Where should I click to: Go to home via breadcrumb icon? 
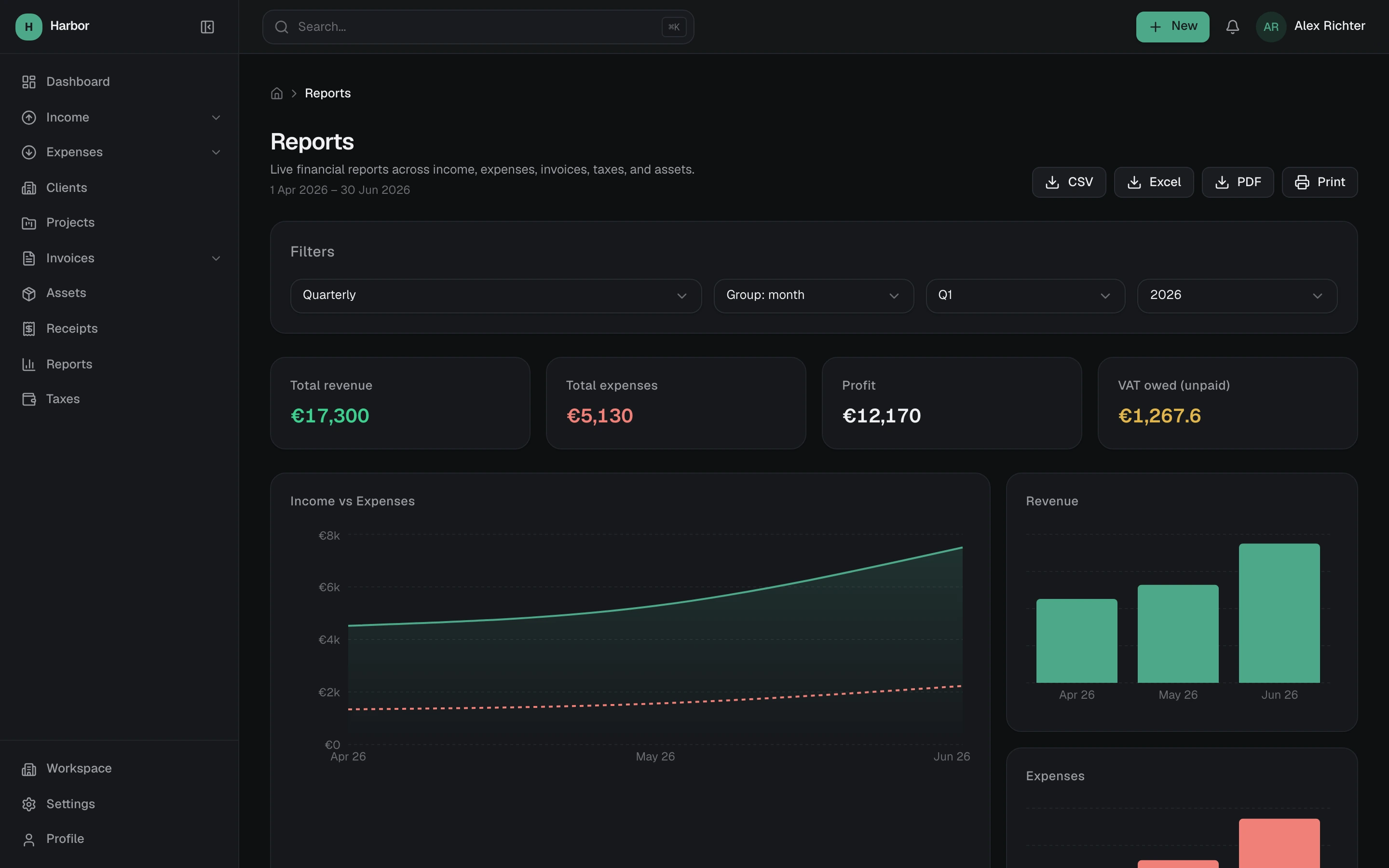pyautogui.click(x=277, y=94)
